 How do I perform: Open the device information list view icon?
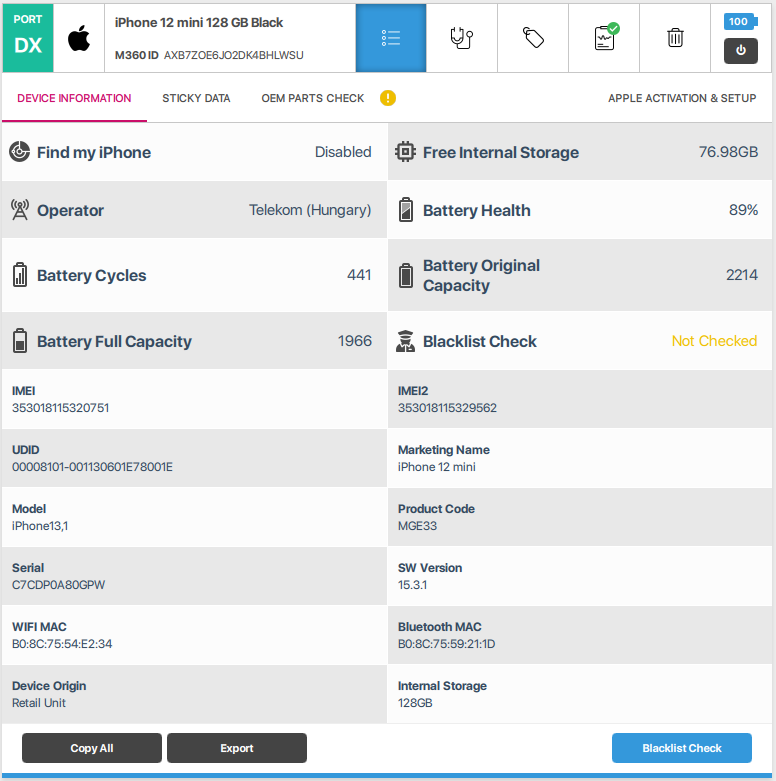click(x=391, y=38)
